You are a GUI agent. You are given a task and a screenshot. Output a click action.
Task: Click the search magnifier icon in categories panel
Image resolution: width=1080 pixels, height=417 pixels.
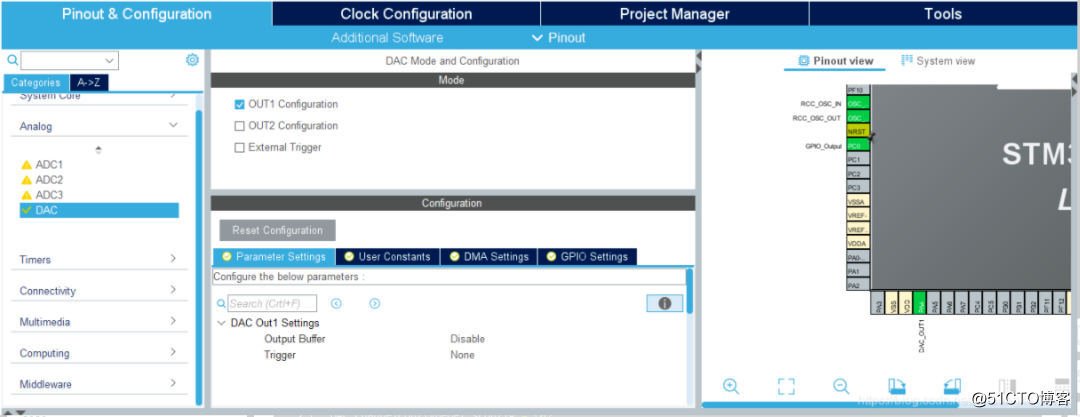tap(12, 61)
